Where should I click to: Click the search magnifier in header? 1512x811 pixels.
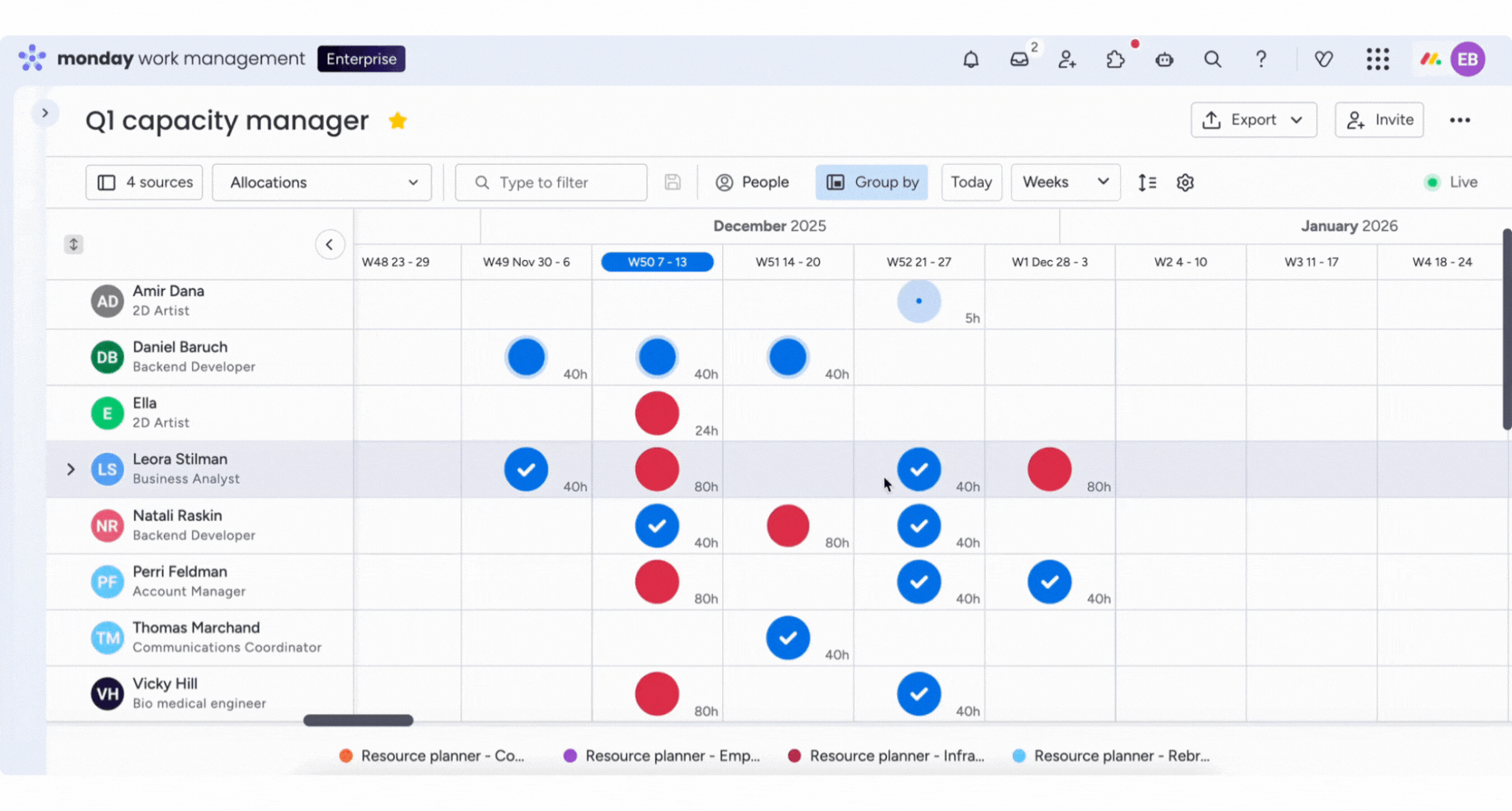click(x=1212, y=59)
